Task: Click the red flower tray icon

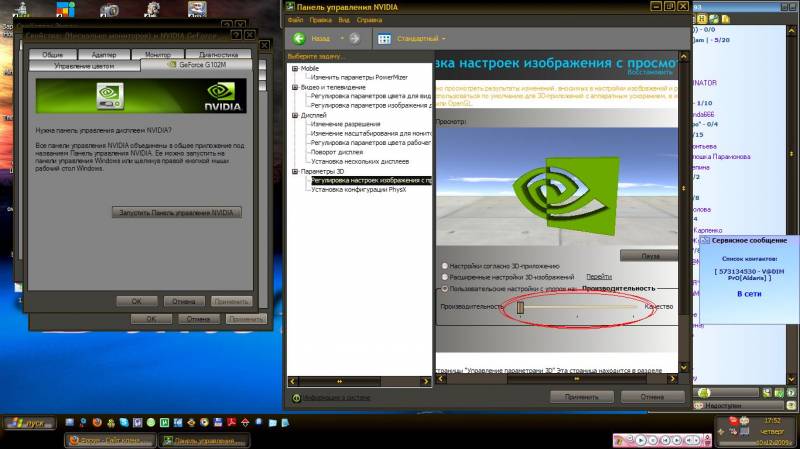Action: coord(733,421)
